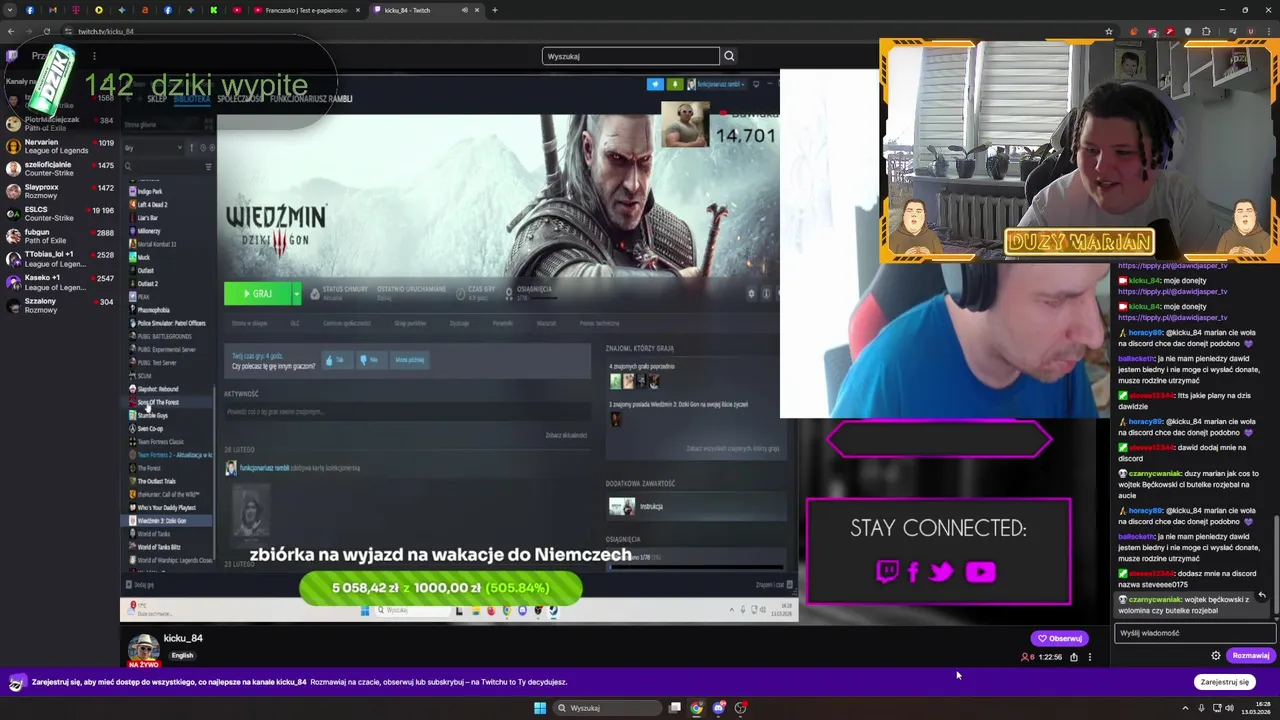Click the kicku_84 channel avatar
This screenshot has height=720, width=1280.
pyautogui.click(x=143, y=648)
